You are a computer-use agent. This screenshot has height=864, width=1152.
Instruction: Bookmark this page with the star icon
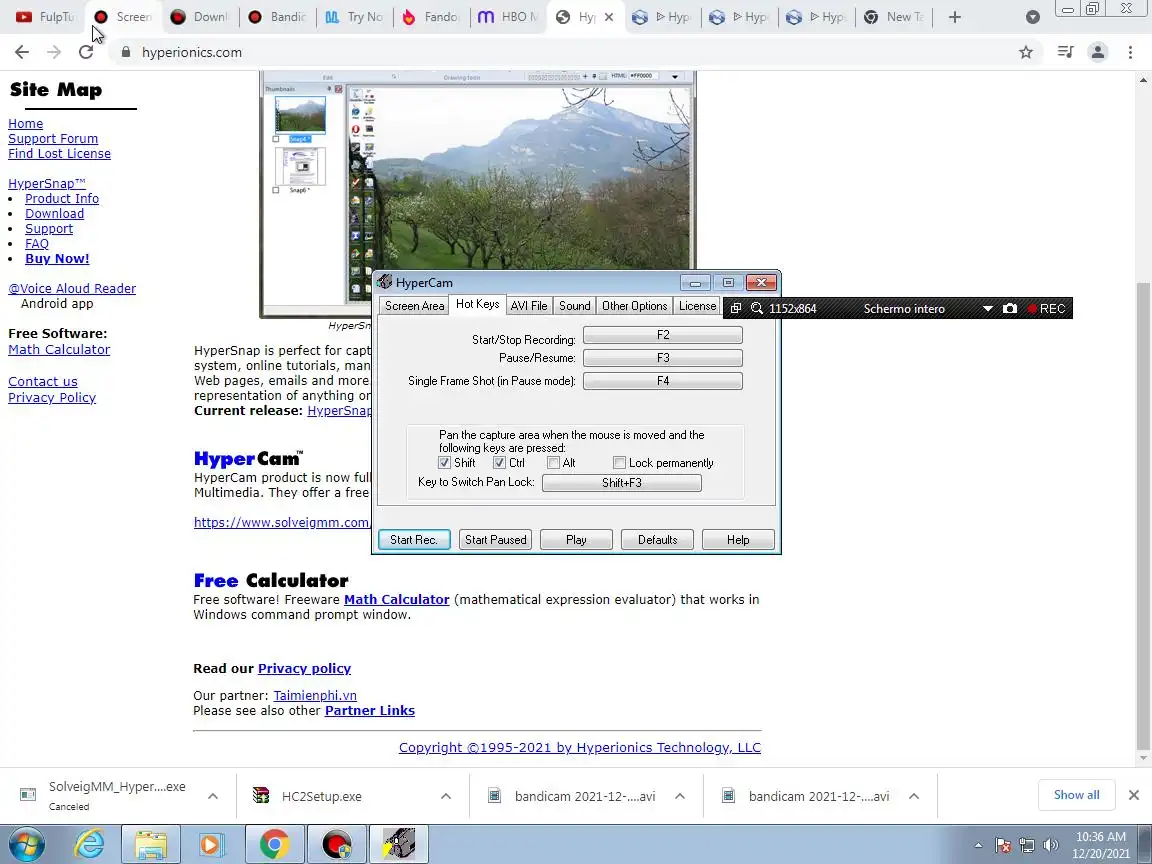point(1026,52)
